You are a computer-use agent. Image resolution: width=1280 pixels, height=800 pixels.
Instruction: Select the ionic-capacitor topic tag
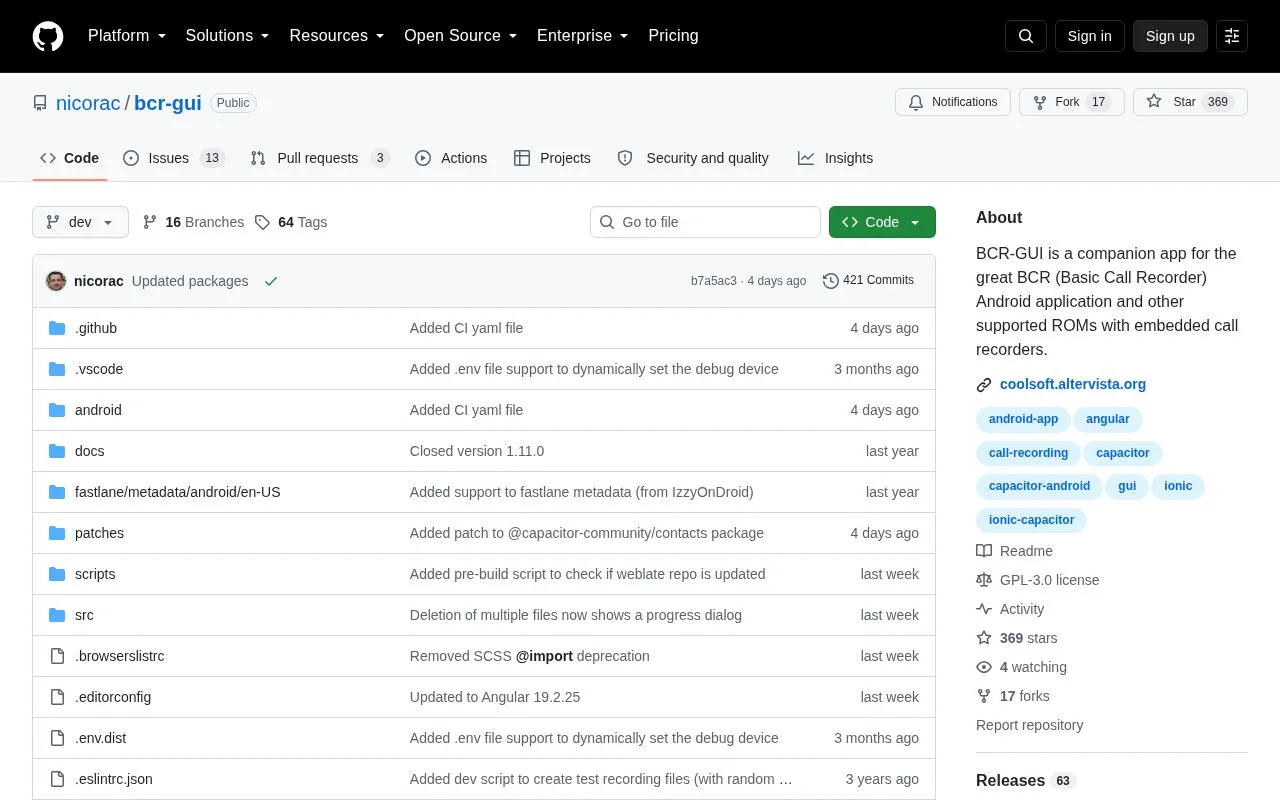[1031, 520]
